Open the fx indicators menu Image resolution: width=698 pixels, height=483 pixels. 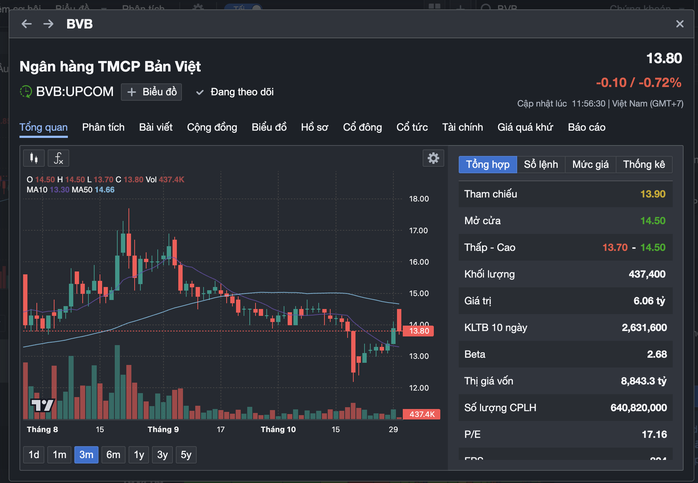click(59, 158)
